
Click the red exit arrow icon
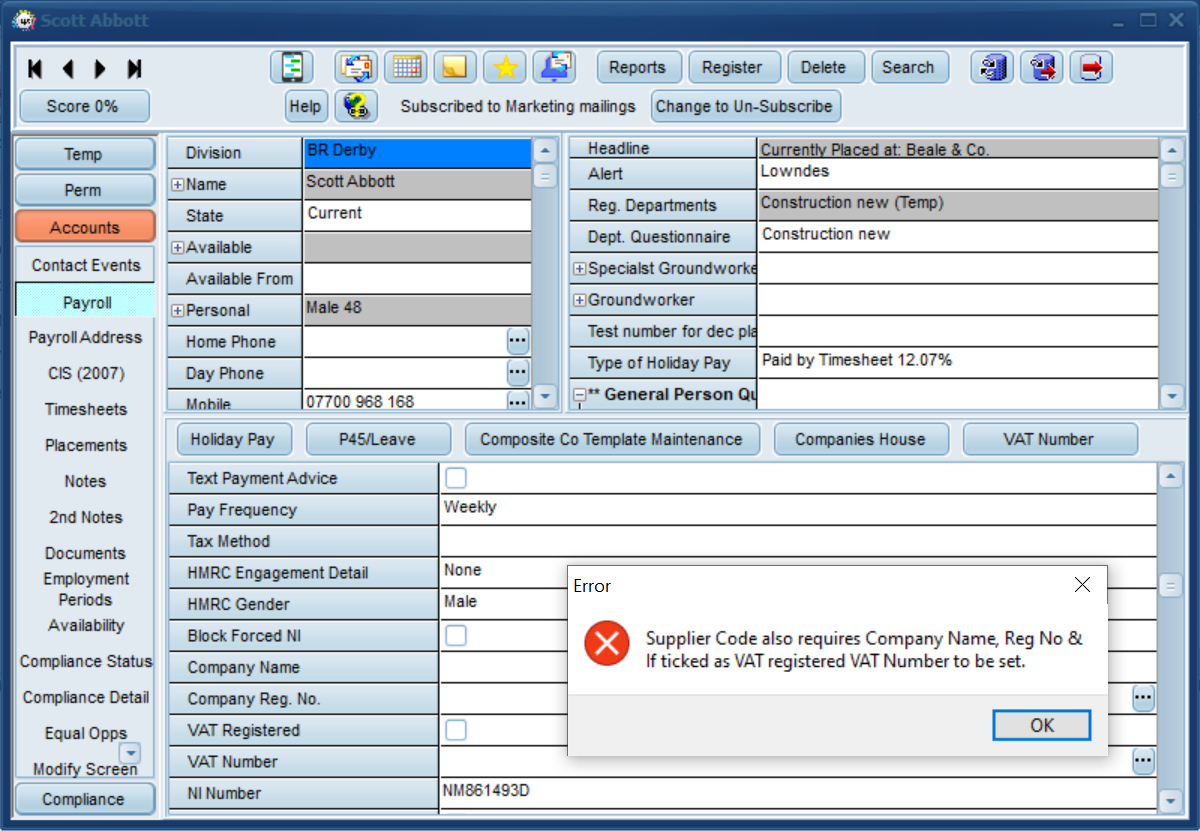(x=1091, y=67)
